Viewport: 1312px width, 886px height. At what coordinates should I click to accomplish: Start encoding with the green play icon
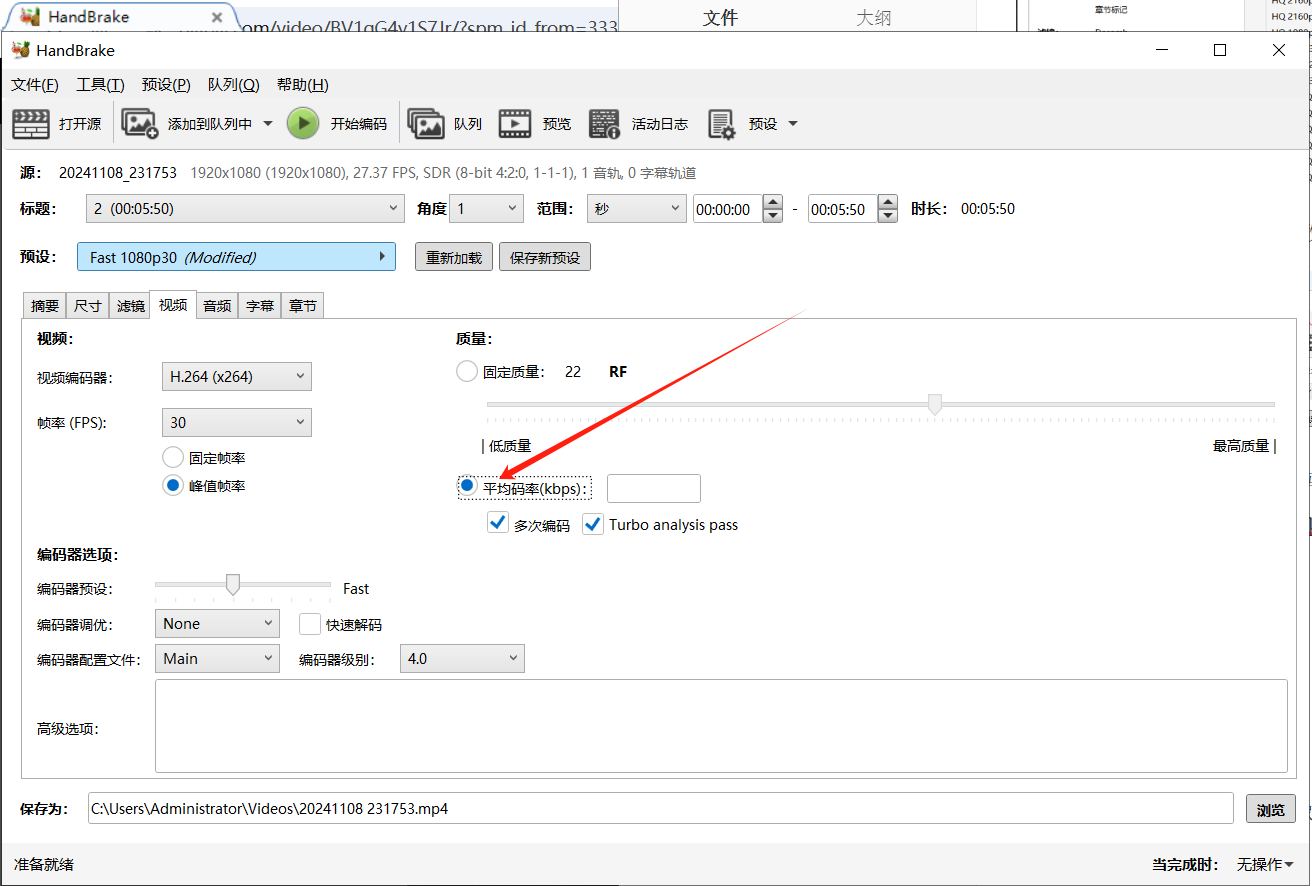(x=303, y=124)
